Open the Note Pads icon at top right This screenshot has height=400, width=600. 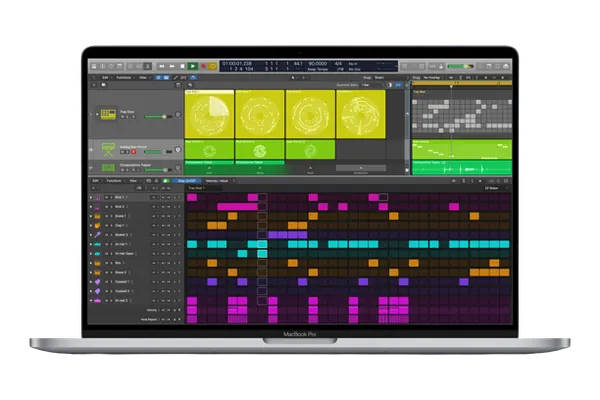(489, 66)
